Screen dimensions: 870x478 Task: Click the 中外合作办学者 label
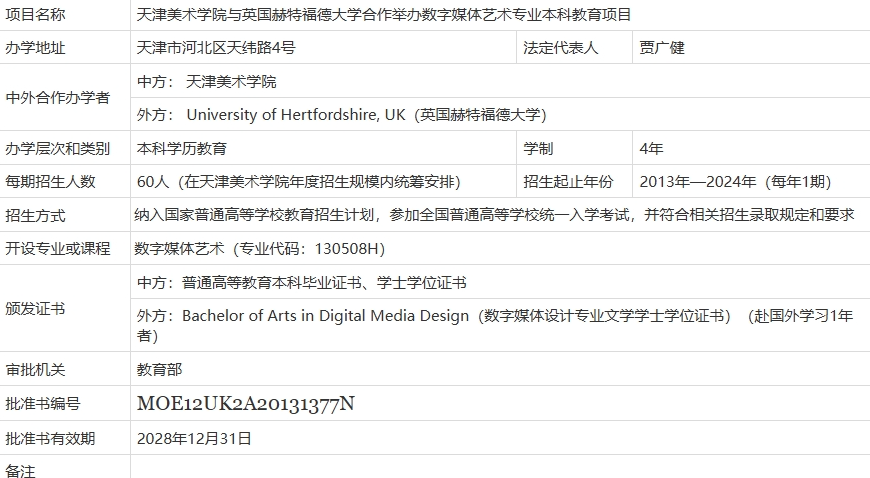pos(58,98)
